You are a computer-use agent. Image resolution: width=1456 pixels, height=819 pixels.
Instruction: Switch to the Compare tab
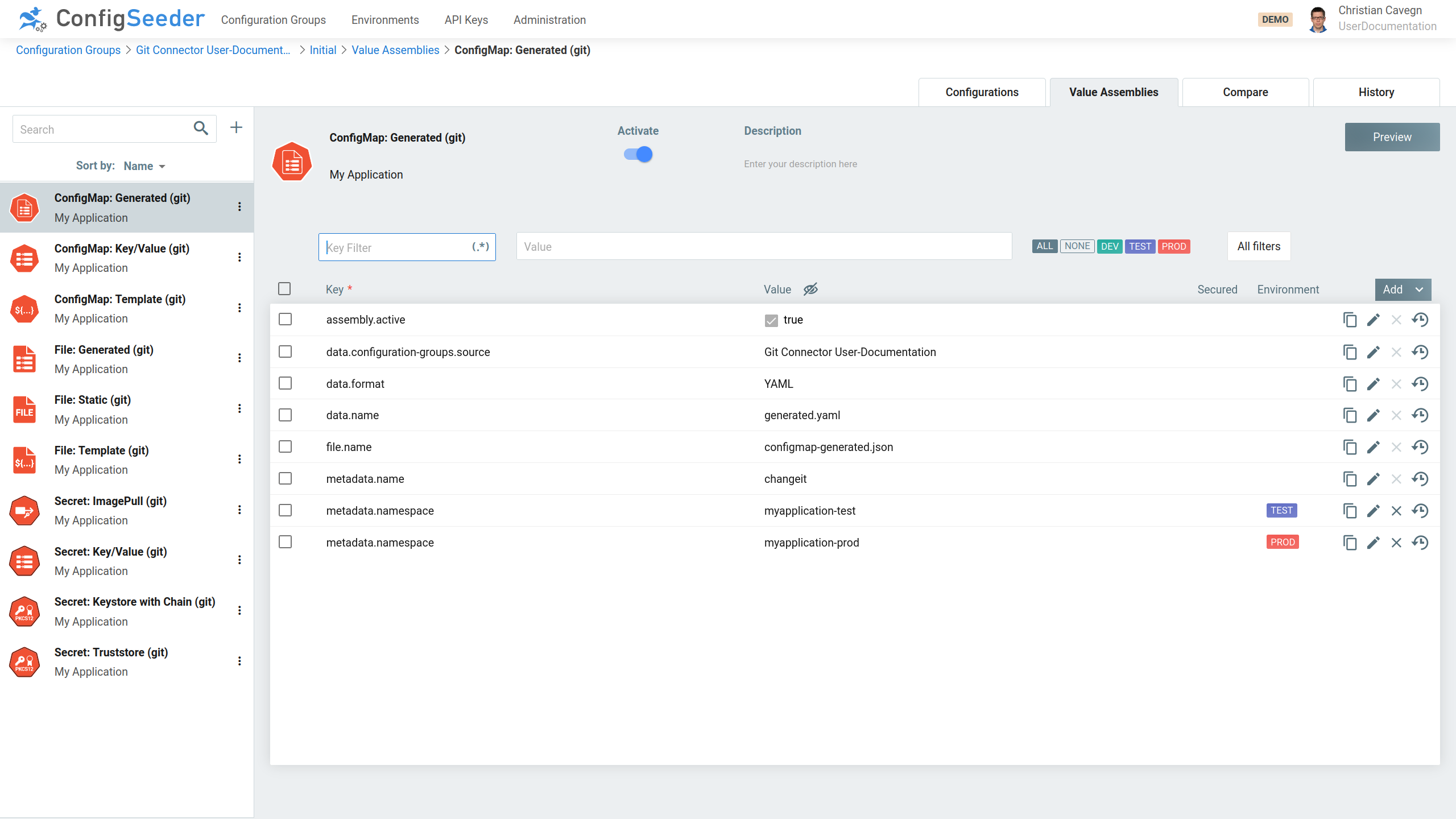[x=1245, y=92]
